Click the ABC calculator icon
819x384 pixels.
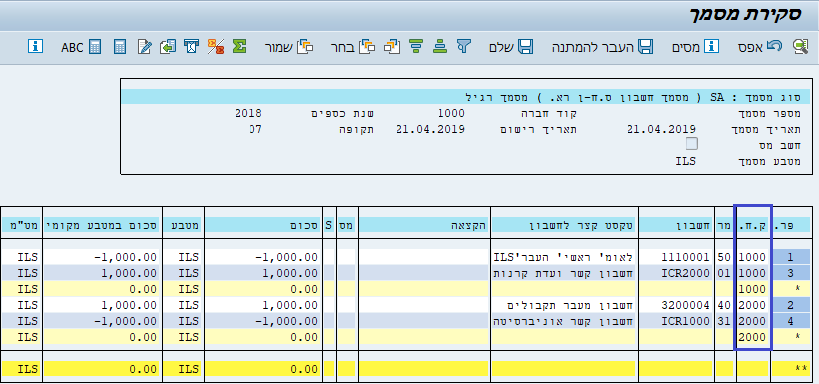click(x=81, y=46)
